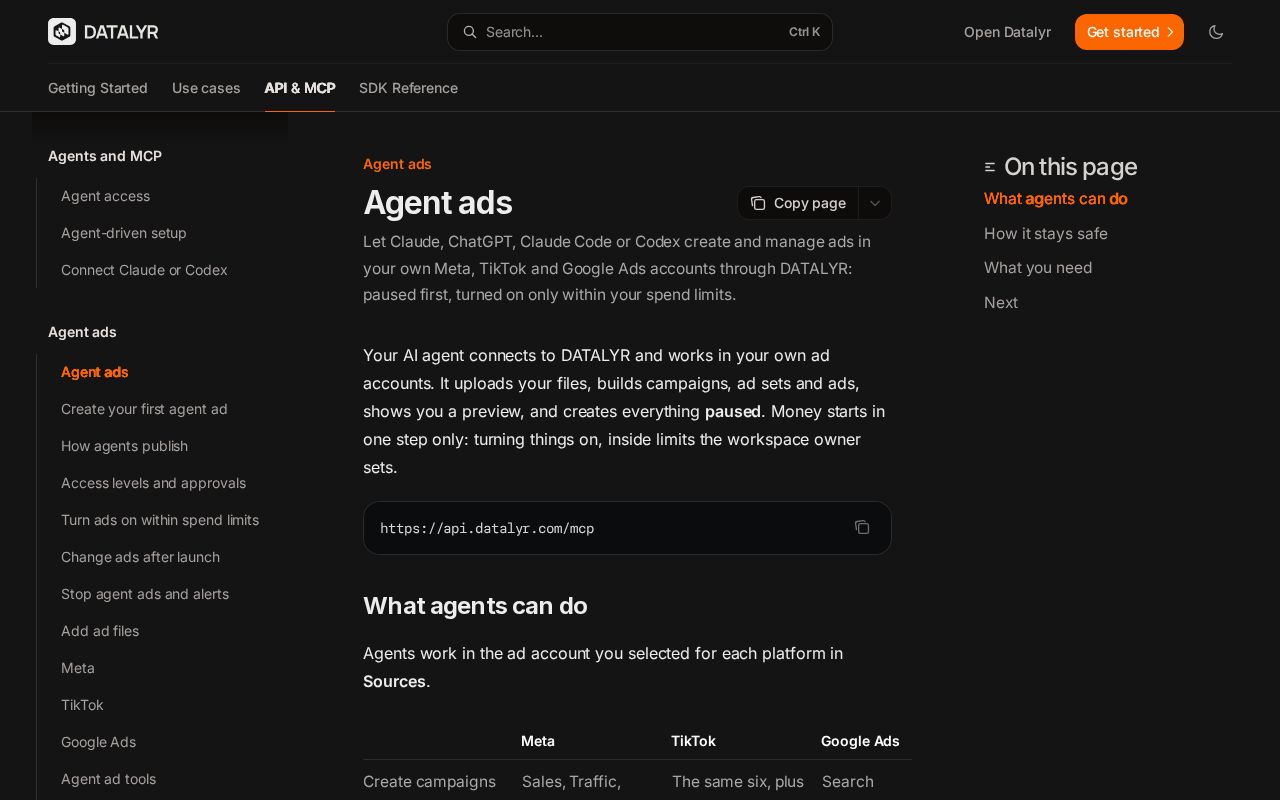The width and height of the screenshot is (1280, 800).
Task: Jump to What you need section
Action: click(1038, 267)
